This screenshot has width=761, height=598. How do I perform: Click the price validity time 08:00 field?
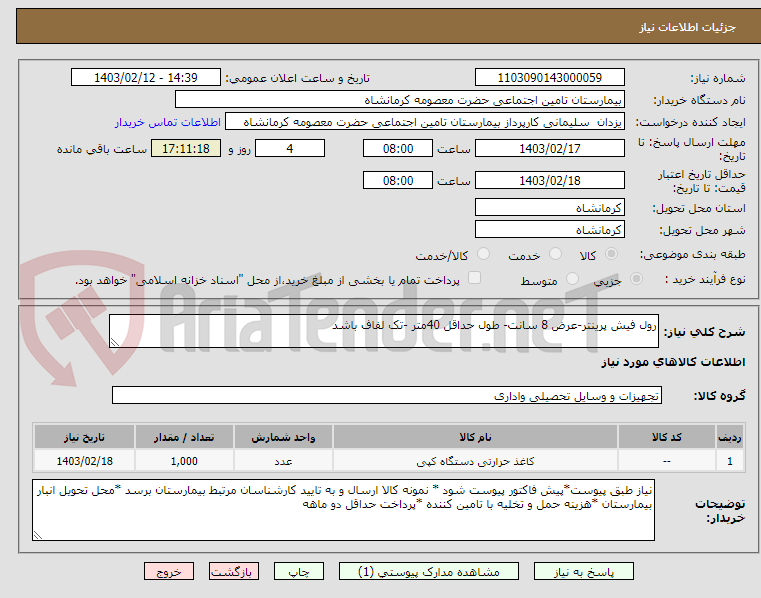tap(397, 181)
